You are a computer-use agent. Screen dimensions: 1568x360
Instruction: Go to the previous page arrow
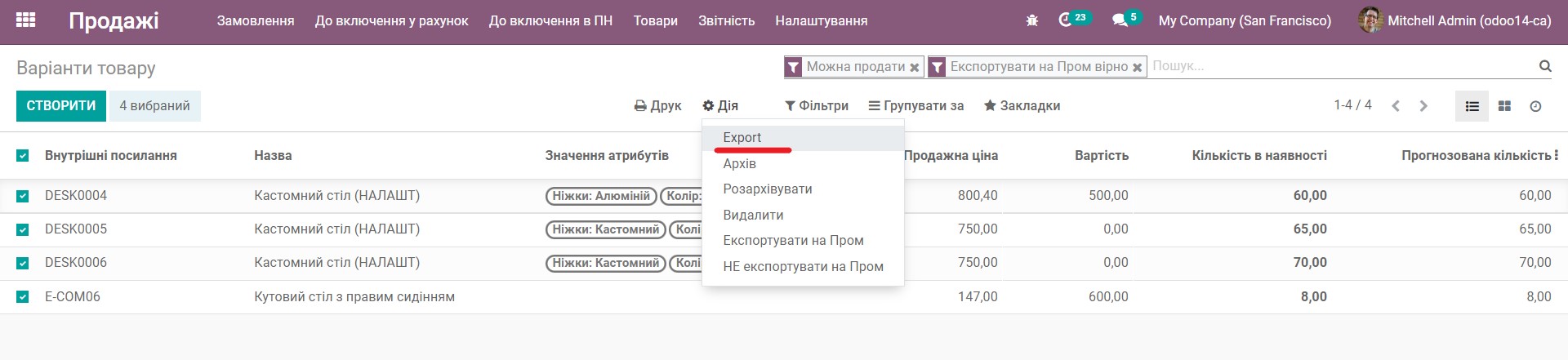pos(1396,106)
